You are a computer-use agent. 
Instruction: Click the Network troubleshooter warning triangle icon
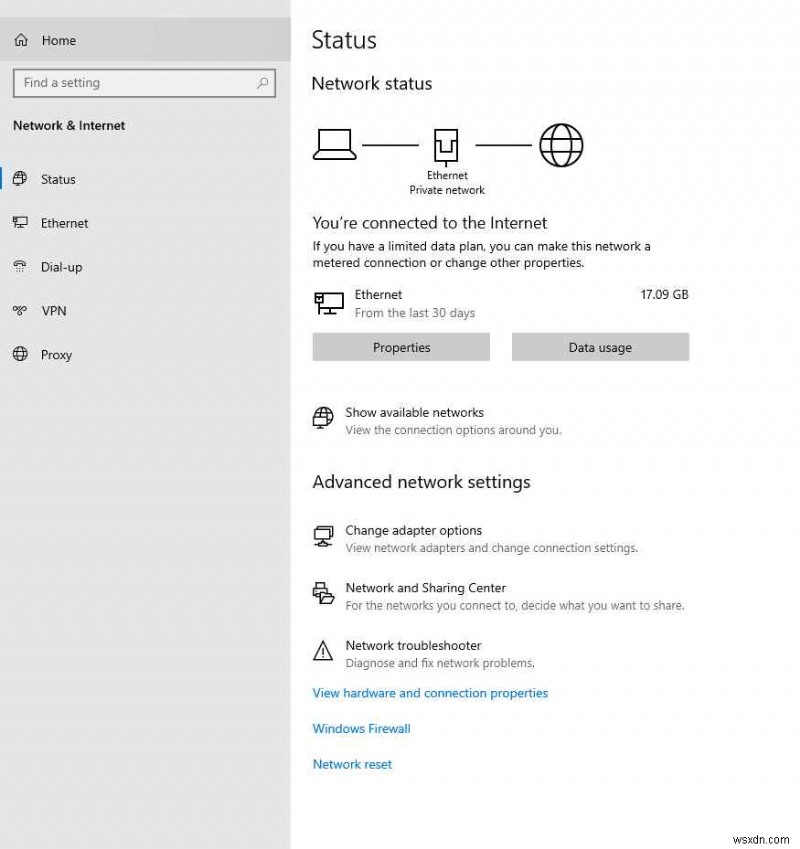322,652
